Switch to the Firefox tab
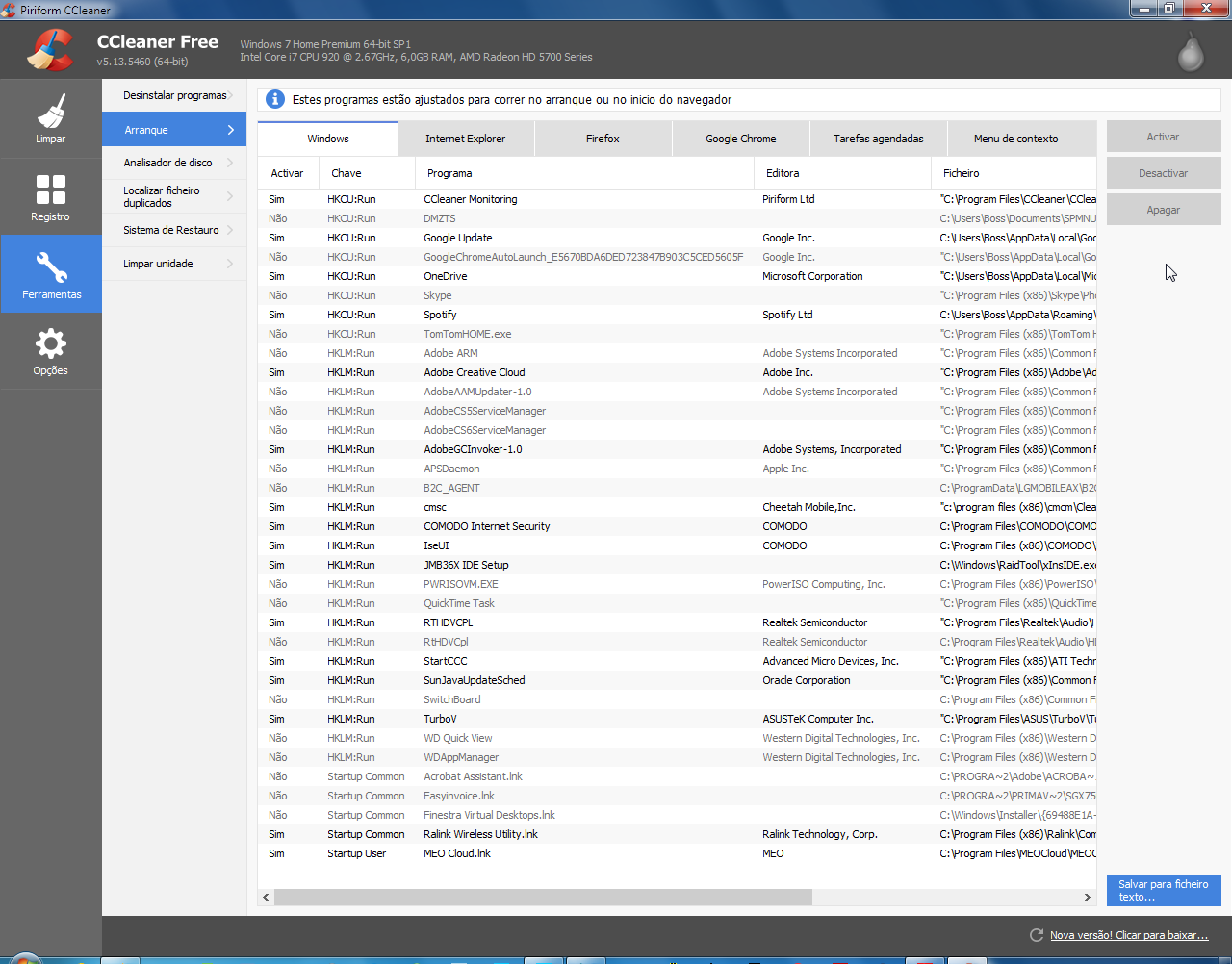 click(x=603, y=139)
